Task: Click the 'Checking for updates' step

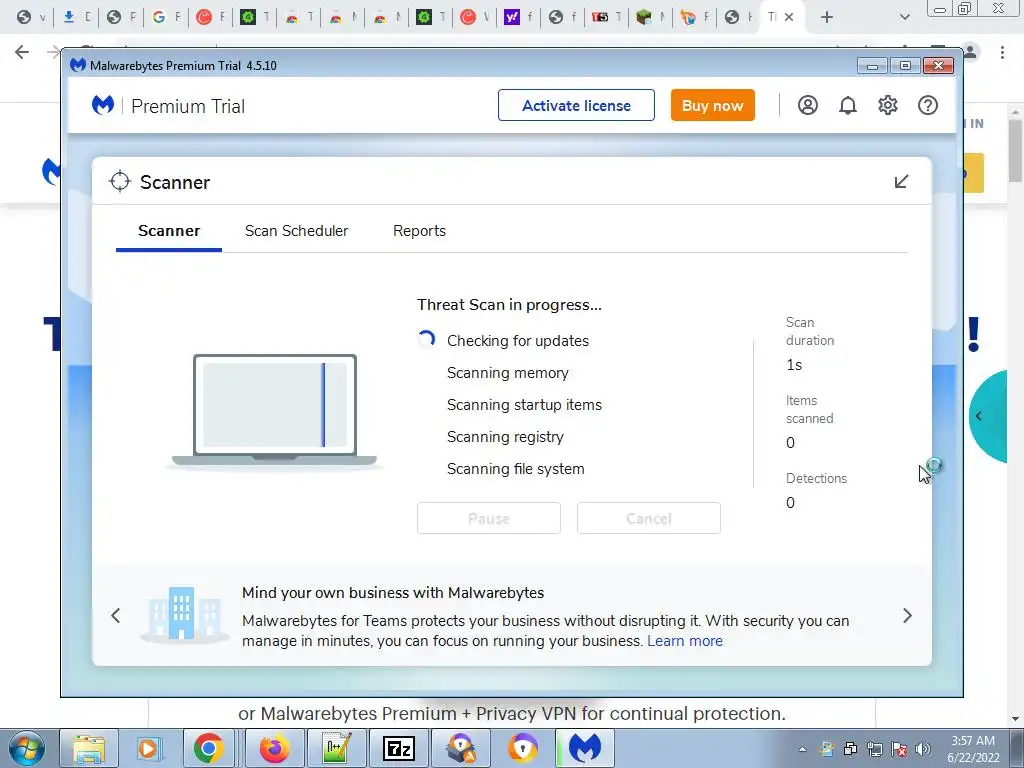Action: coord(518,341)
